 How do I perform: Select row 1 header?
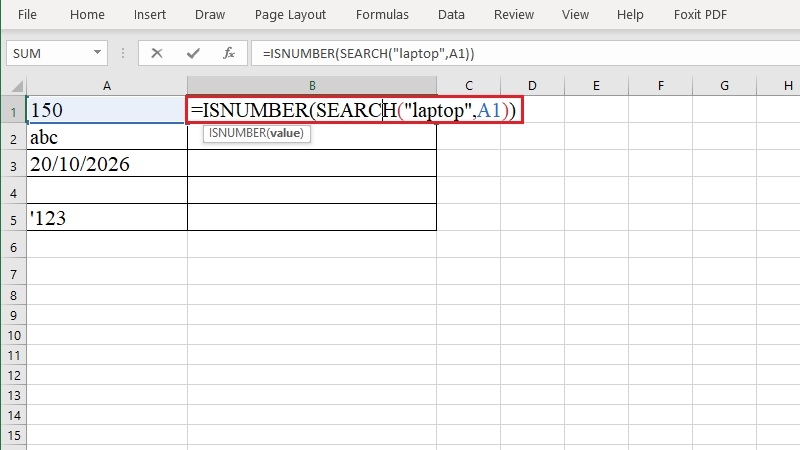[14, 110]
